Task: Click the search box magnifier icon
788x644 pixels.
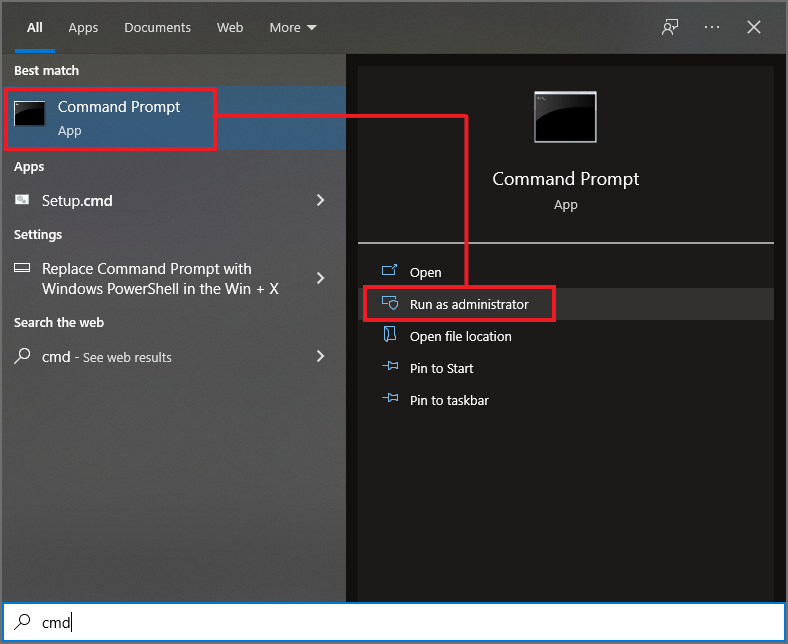Action: [22, 622]
